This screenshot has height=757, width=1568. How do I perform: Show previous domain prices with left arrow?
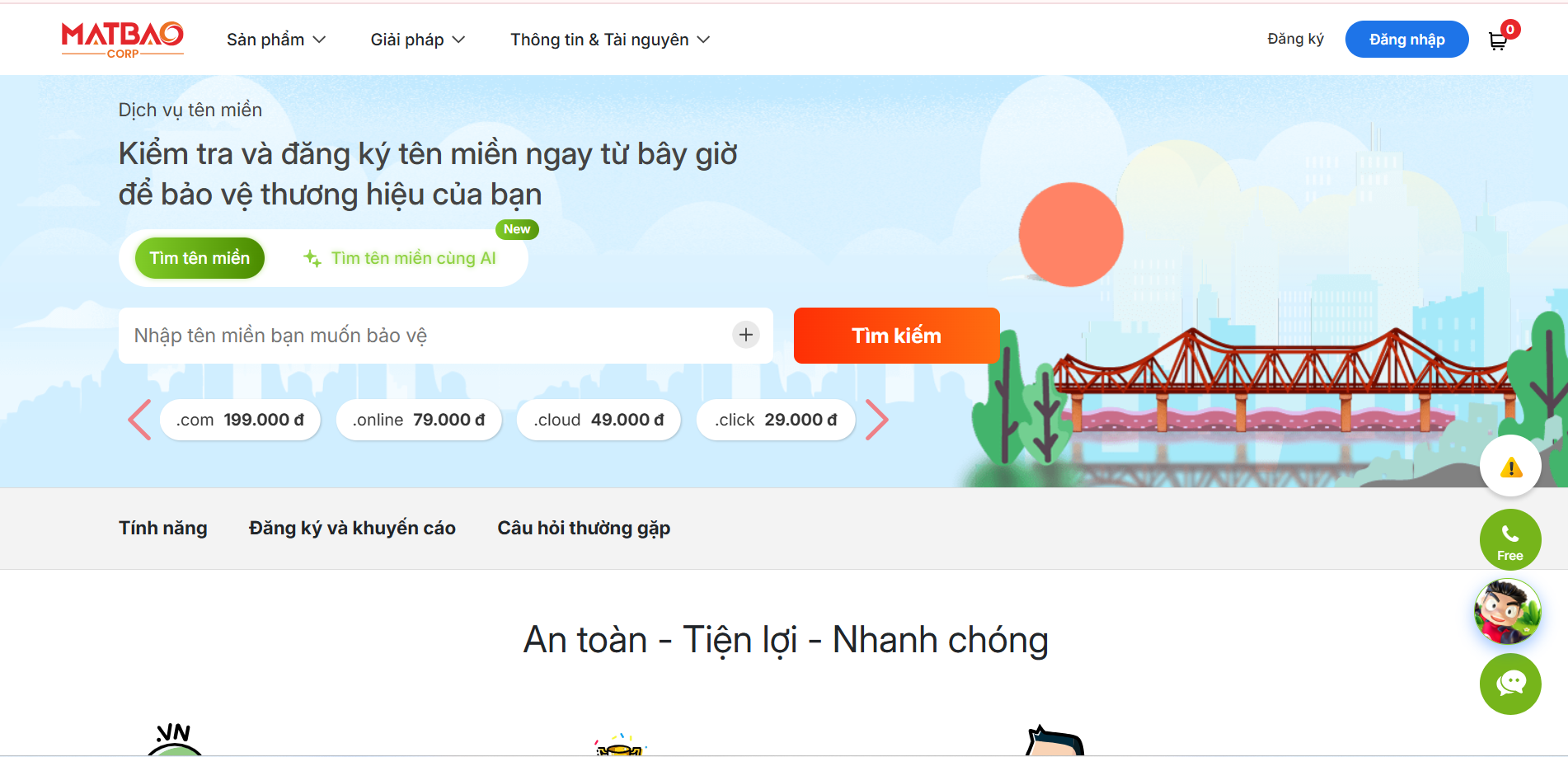tap(139, 420)
